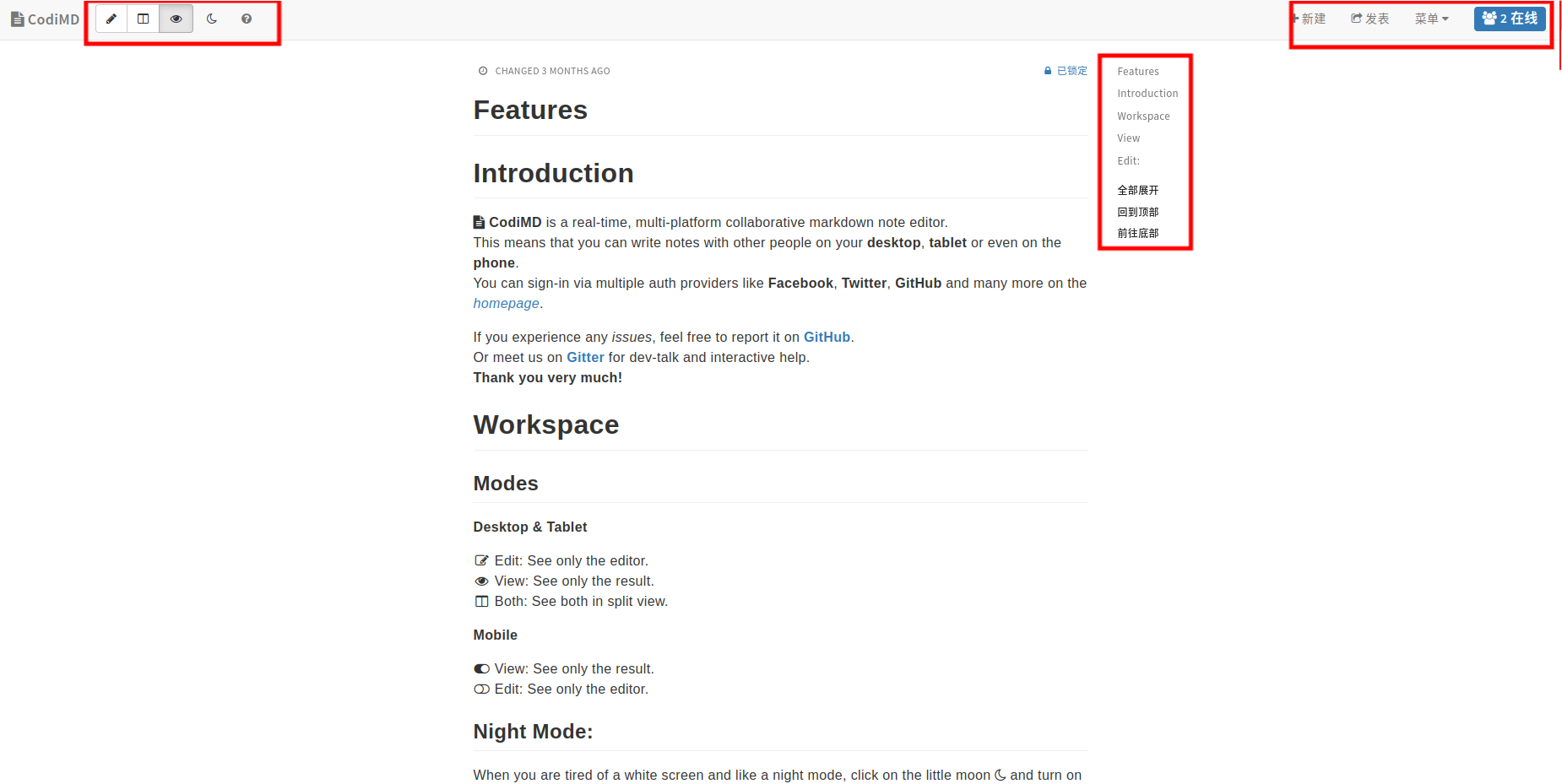Screen dimensions: 1562x784
Task: Go back to top via 回到顶部
Action: 1138,212
